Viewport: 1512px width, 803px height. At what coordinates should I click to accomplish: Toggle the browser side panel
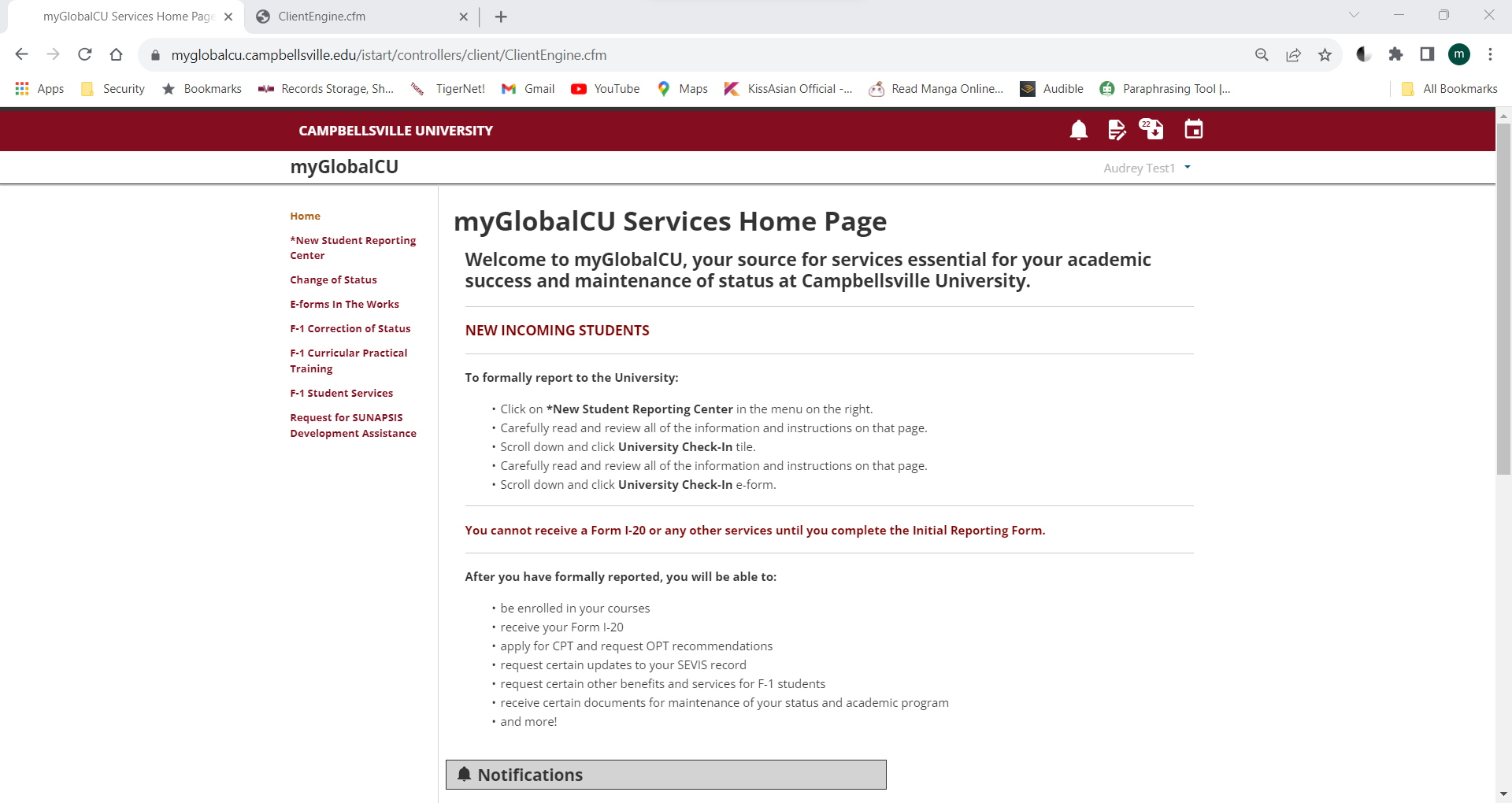[x=1426, y=54]
